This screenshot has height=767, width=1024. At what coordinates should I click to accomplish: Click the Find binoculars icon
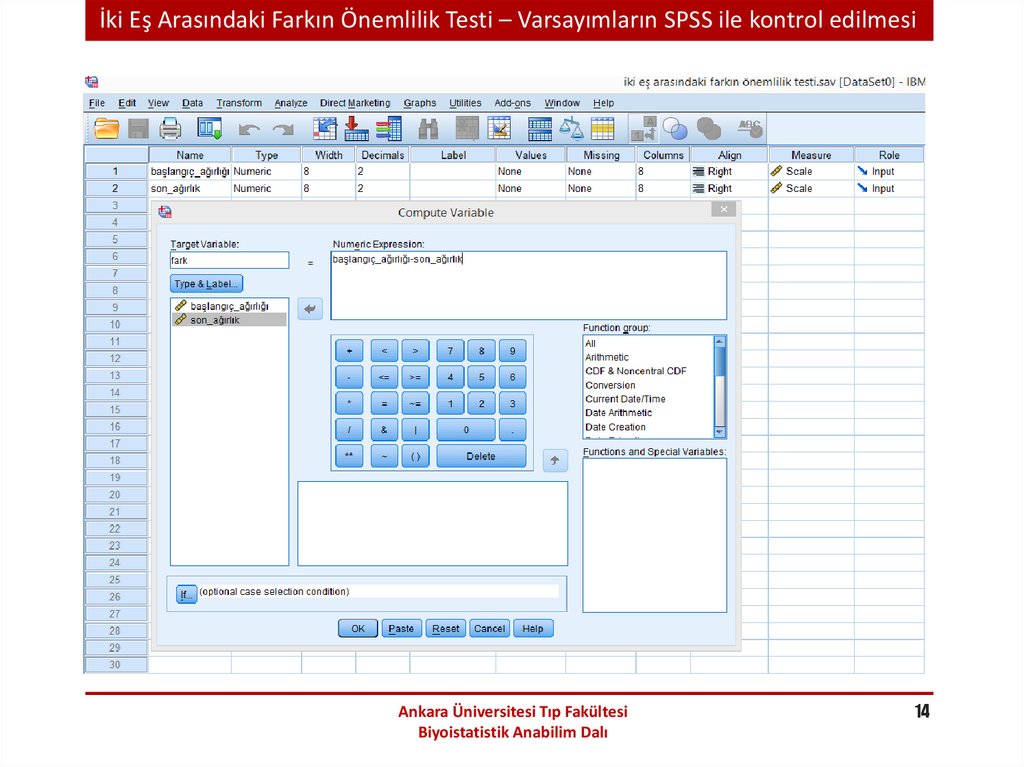click(x=429, y=128)
